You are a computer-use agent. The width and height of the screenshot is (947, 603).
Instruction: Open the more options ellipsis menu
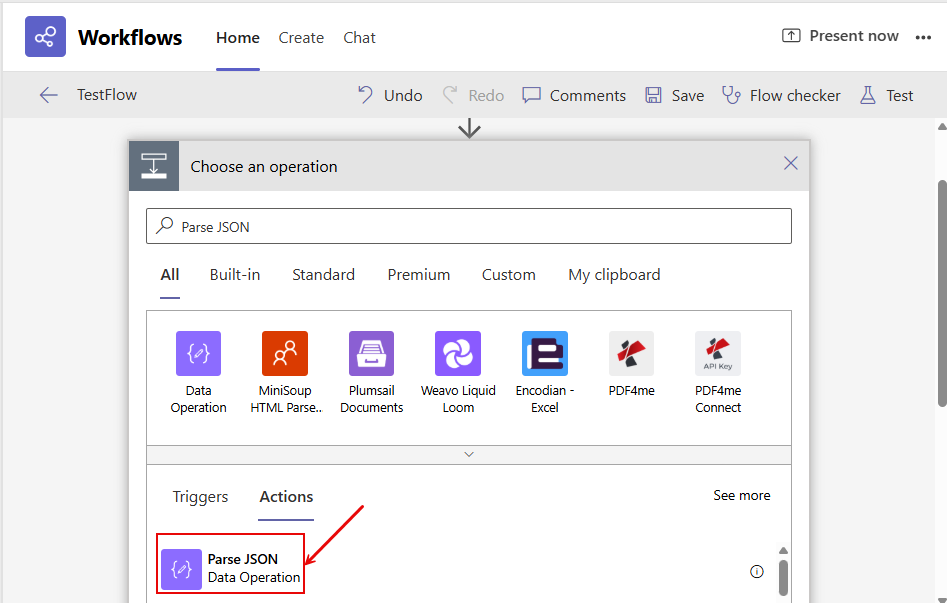pos(923,37)
